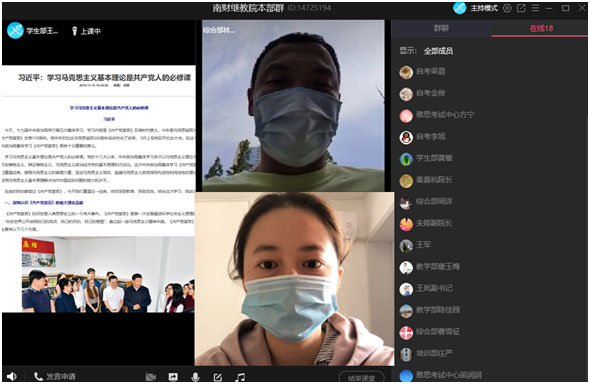Switch to the 群聊 tab
590x384 pixels.
click(441, 28)
